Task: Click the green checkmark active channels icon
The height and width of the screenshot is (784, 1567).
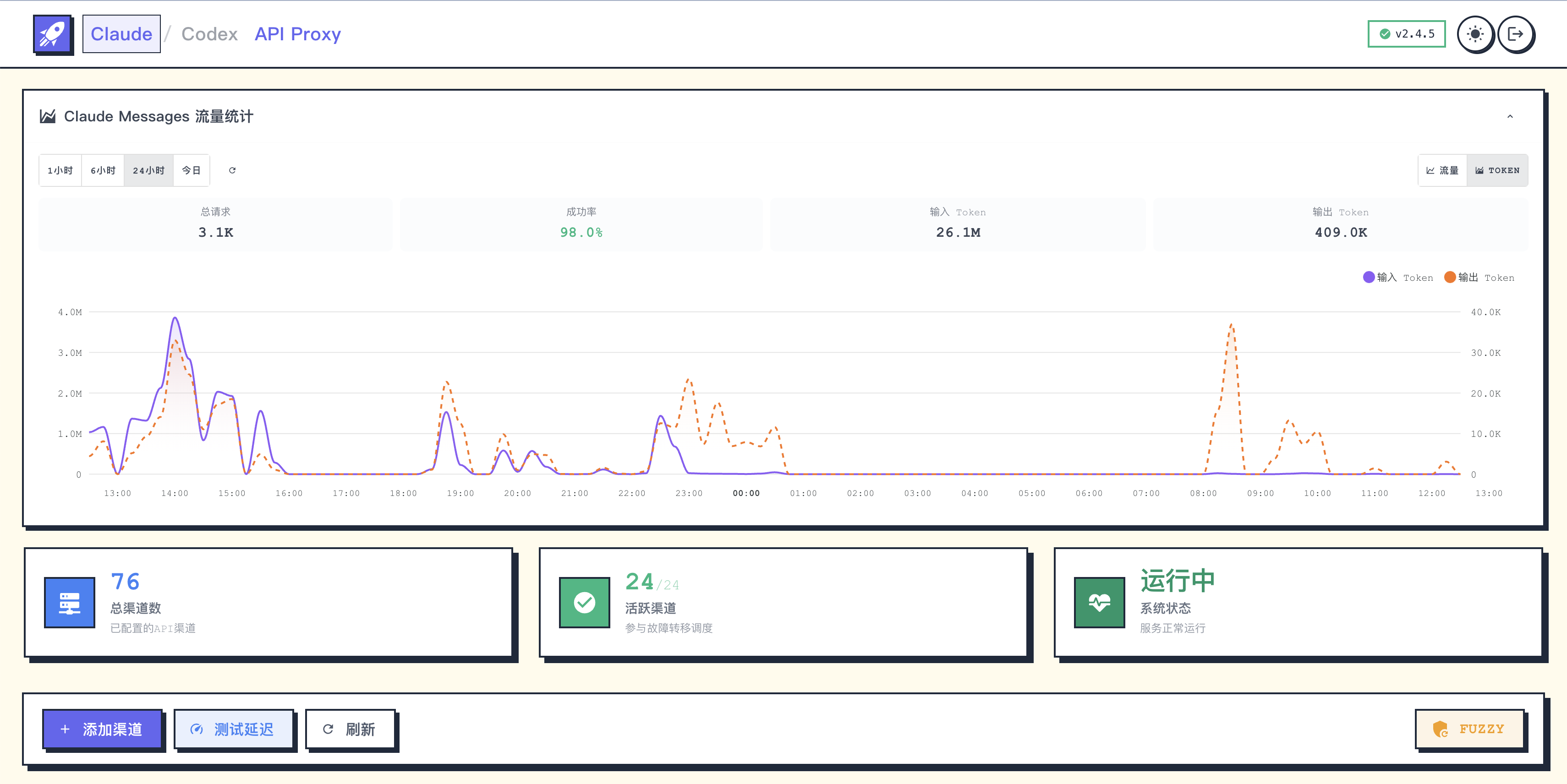Action: (x=584, y=602)
